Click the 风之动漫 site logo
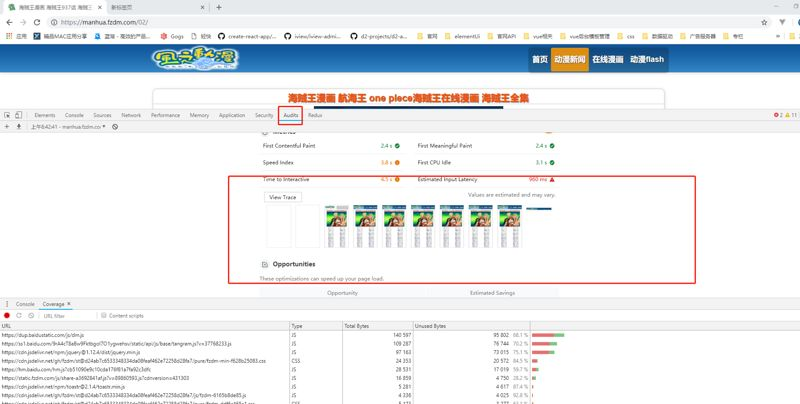The height and width of the screenshot is (404, 800). (x=195, y=59)
